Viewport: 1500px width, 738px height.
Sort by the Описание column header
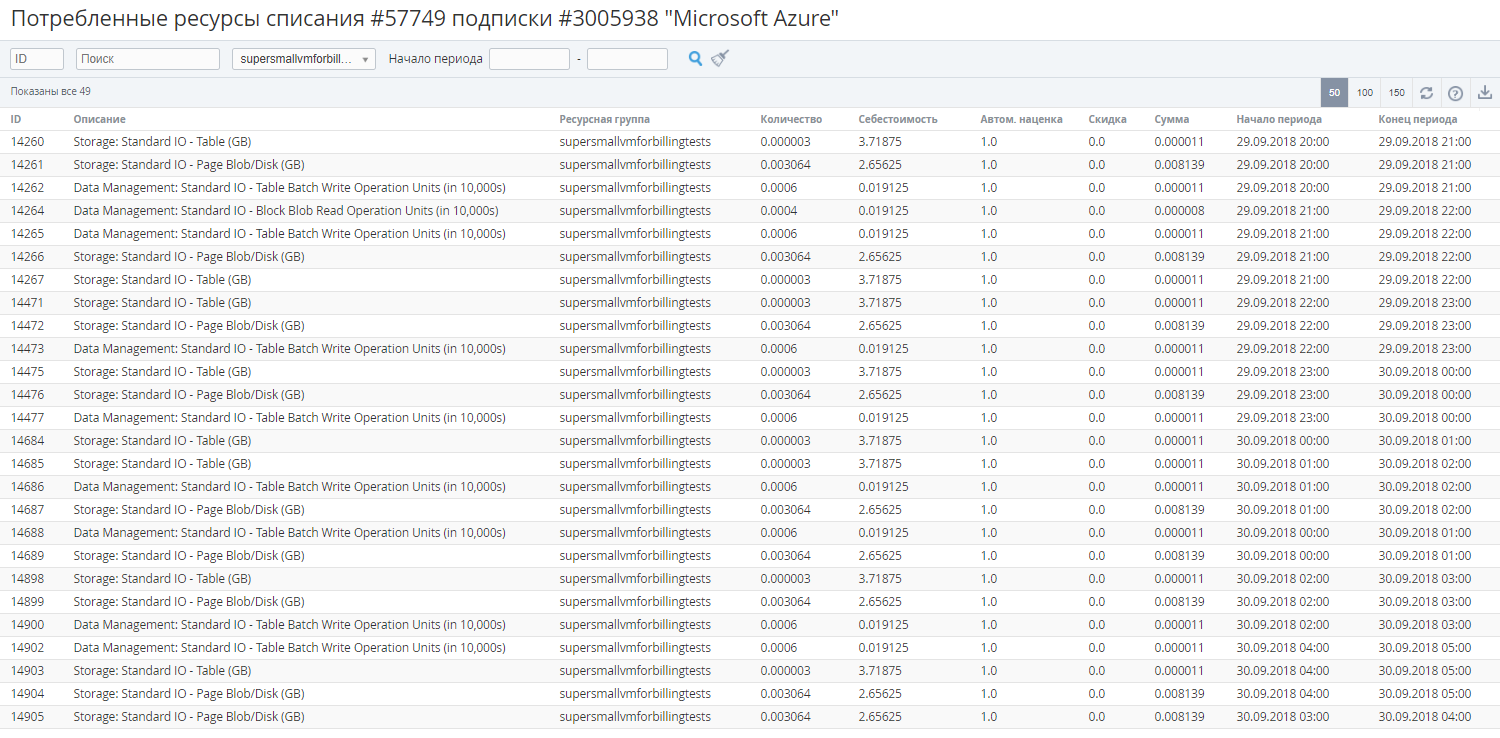(100, 119)
